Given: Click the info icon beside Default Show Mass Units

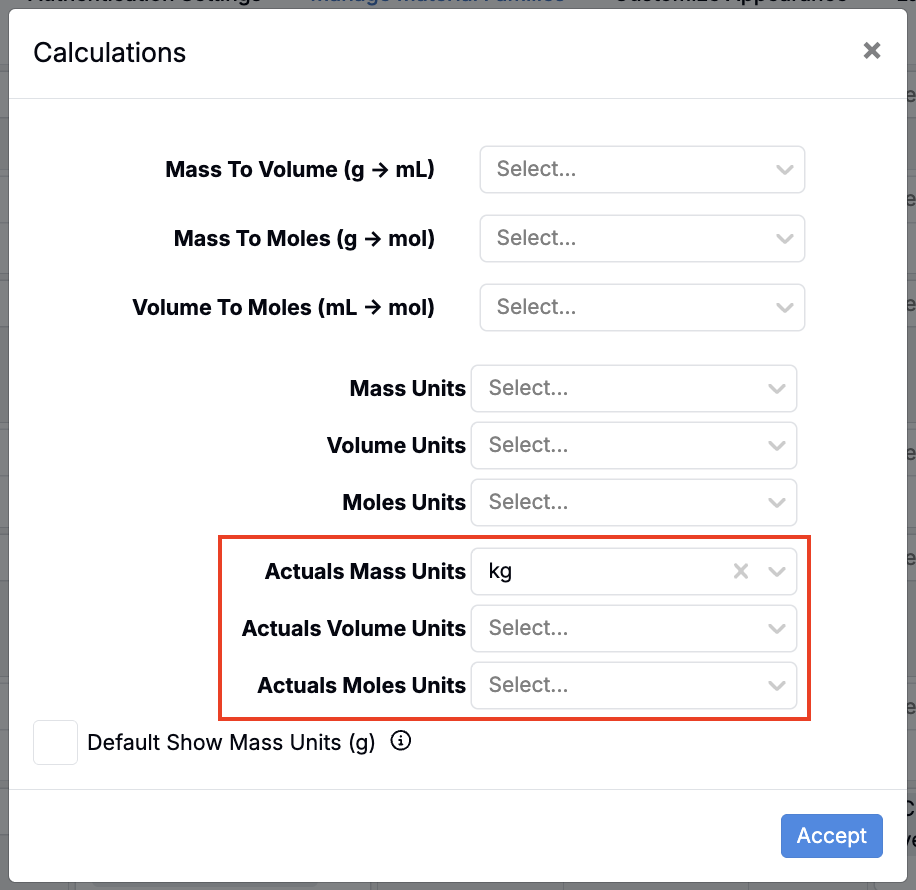Looking at the screenshot, I should (401, 741).
